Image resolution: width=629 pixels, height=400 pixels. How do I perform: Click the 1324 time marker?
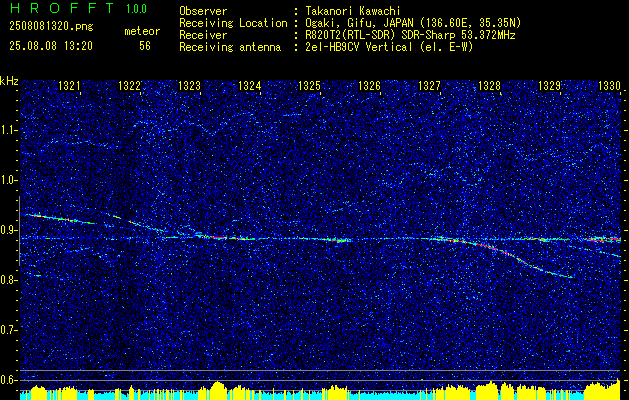coord(249,85)
